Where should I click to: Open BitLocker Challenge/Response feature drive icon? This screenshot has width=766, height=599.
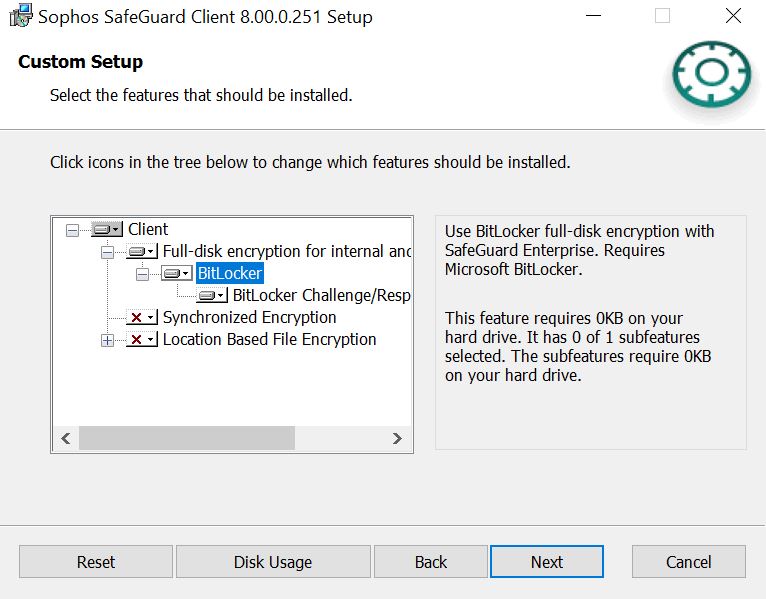pyautogui.click(x=212, y=295)
